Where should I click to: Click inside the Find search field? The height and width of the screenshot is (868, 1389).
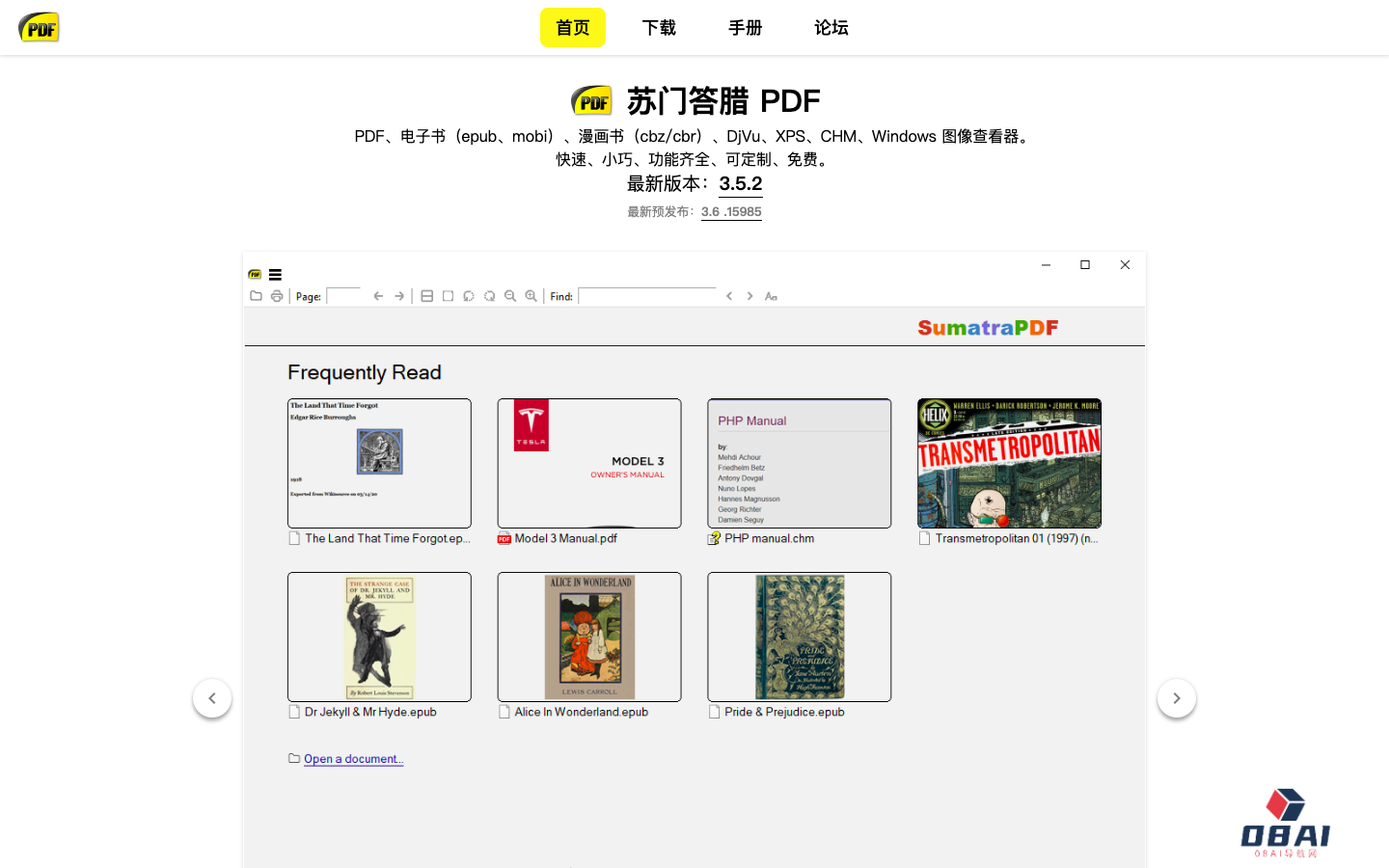tap(647, 296)
